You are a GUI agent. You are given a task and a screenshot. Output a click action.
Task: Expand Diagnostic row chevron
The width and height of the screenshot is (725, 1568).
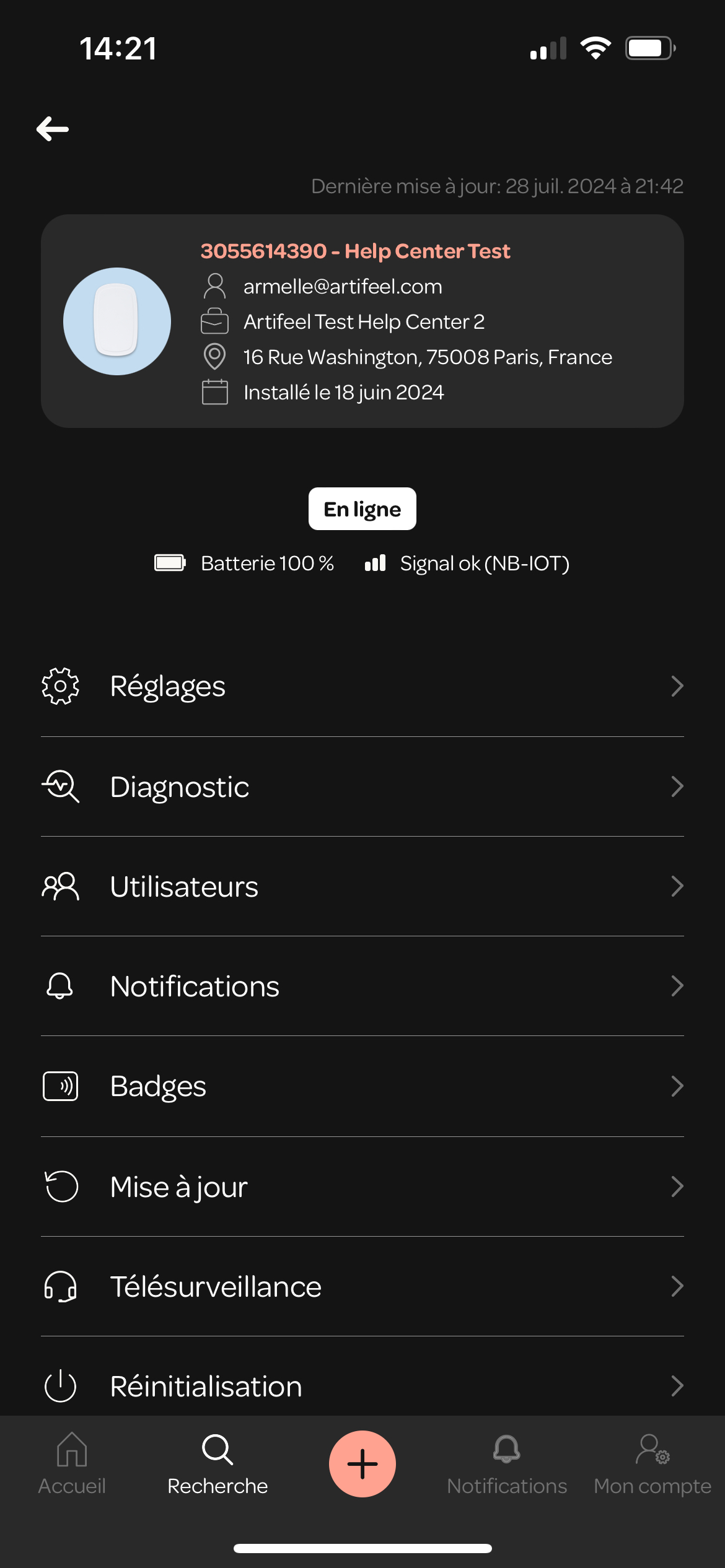tap(677, 786)
